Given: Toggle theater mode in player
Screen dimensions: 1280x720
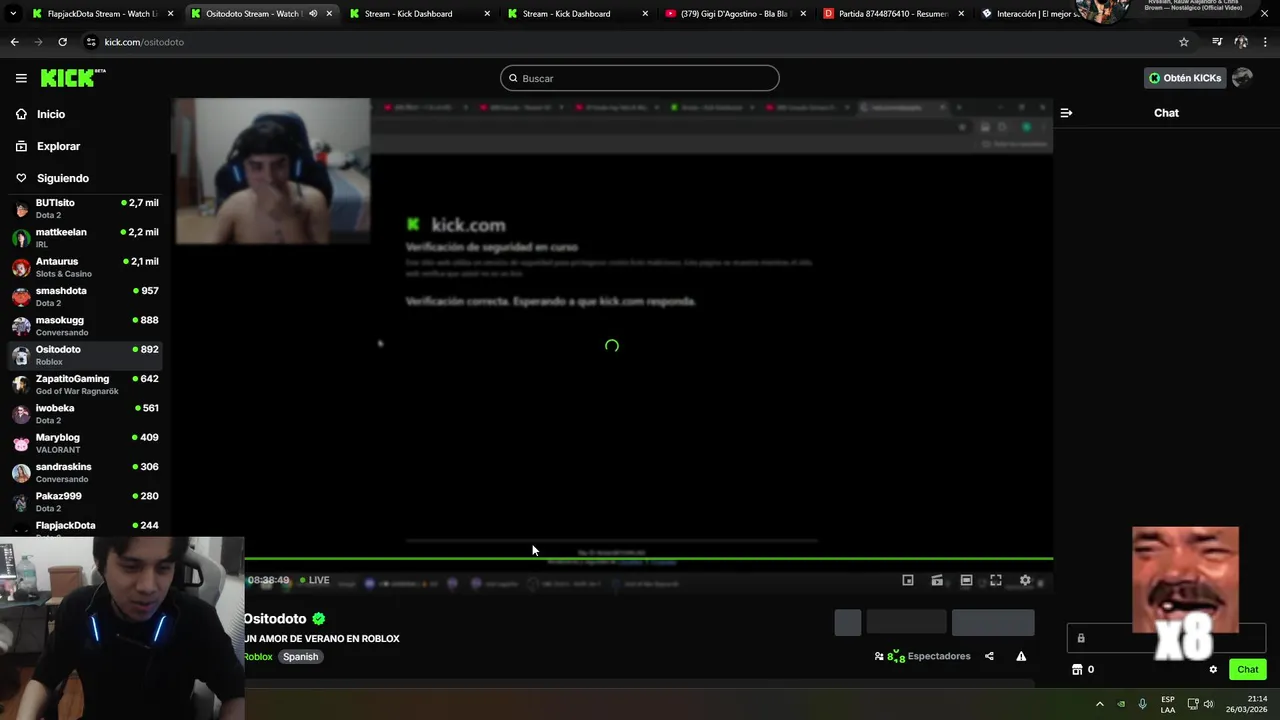Looking at the screenshot, I should pyautogui.click(x=966, y=580).
